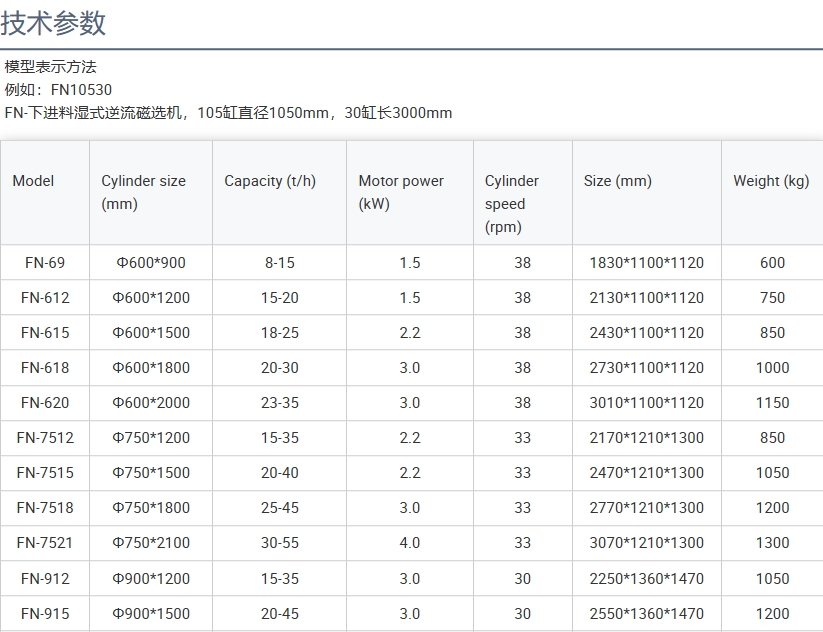Image resolution: width=823 pixels, height=632 pixels.
Task: Select the FN-620 model cell
Action: (45, 403)
